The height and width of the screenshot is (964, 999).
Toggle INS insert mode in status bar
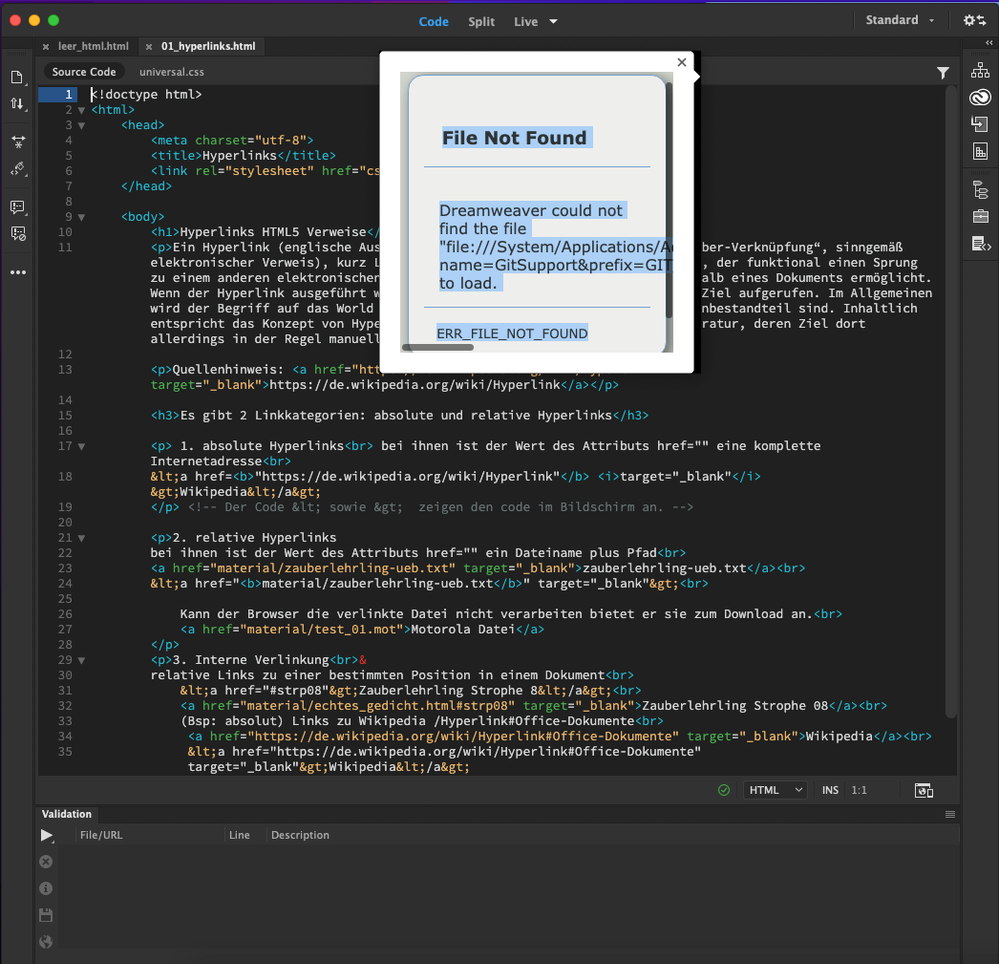(830, 790)
